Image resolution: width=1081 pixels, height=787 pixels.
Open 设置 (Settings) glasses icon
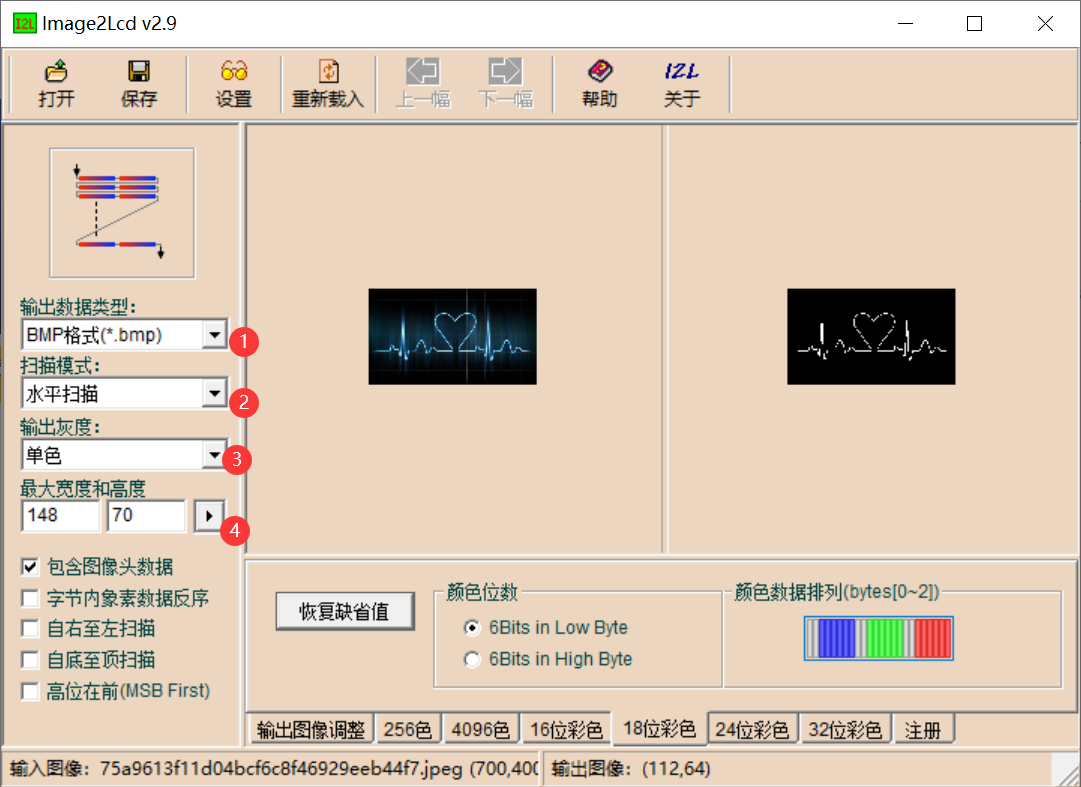(x=234, y=71)
